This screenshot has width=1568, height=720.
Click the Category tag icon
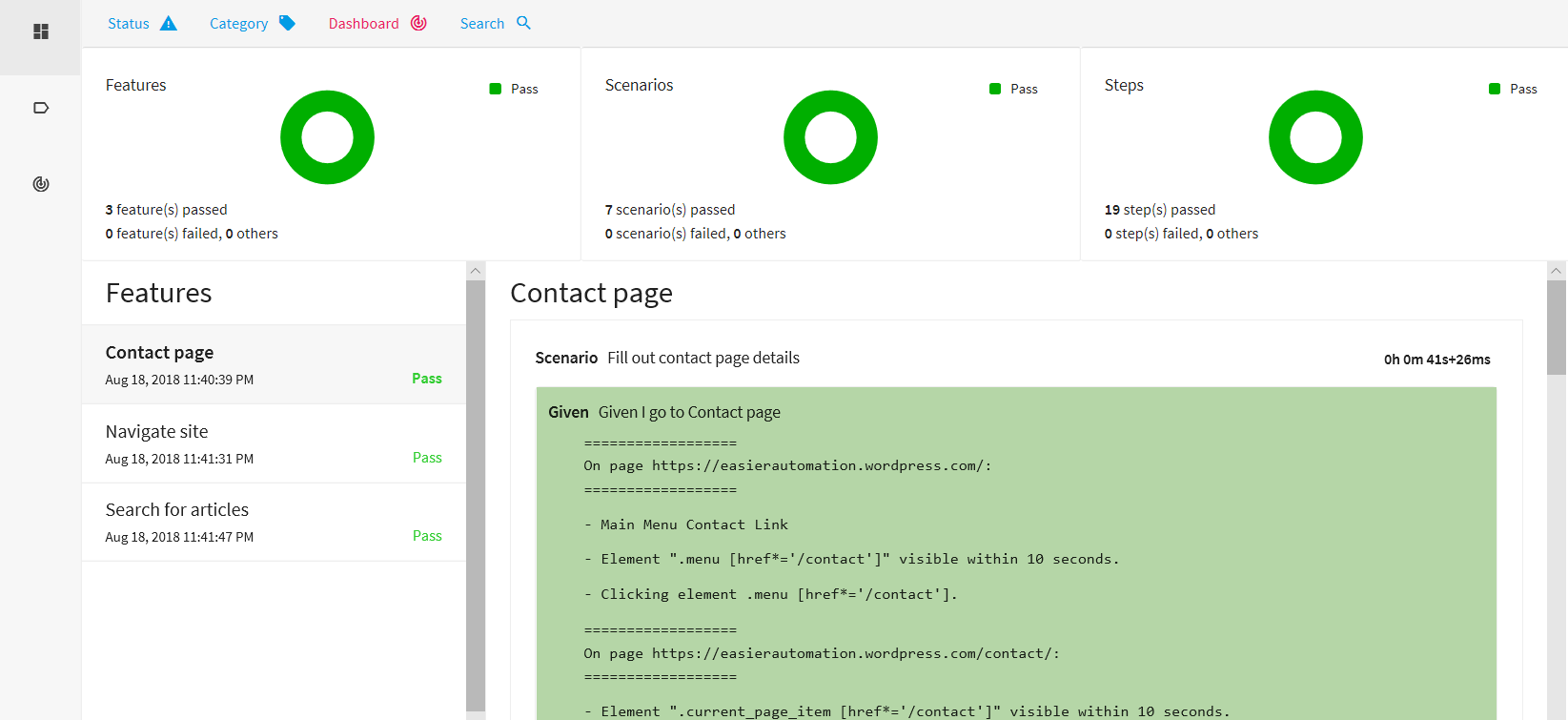pos(287,23)
